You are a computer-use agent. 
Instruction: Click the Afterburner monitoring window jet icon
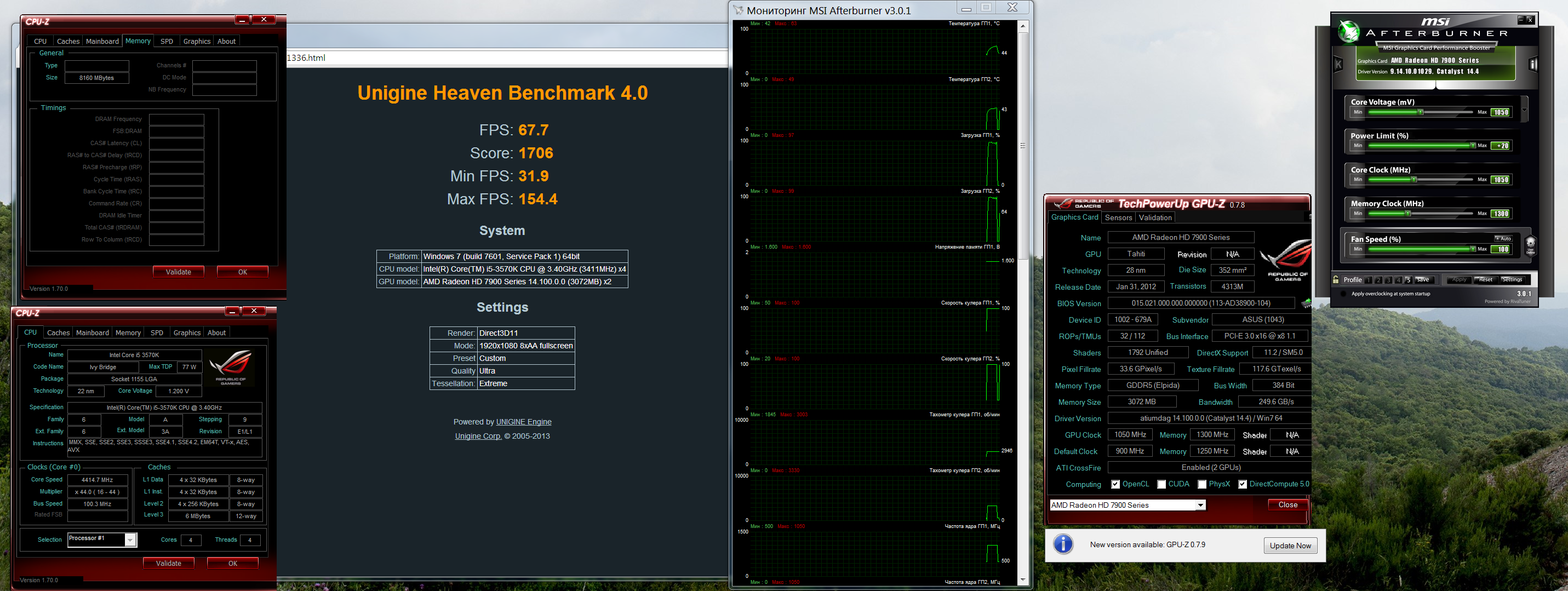coord(739,10)
